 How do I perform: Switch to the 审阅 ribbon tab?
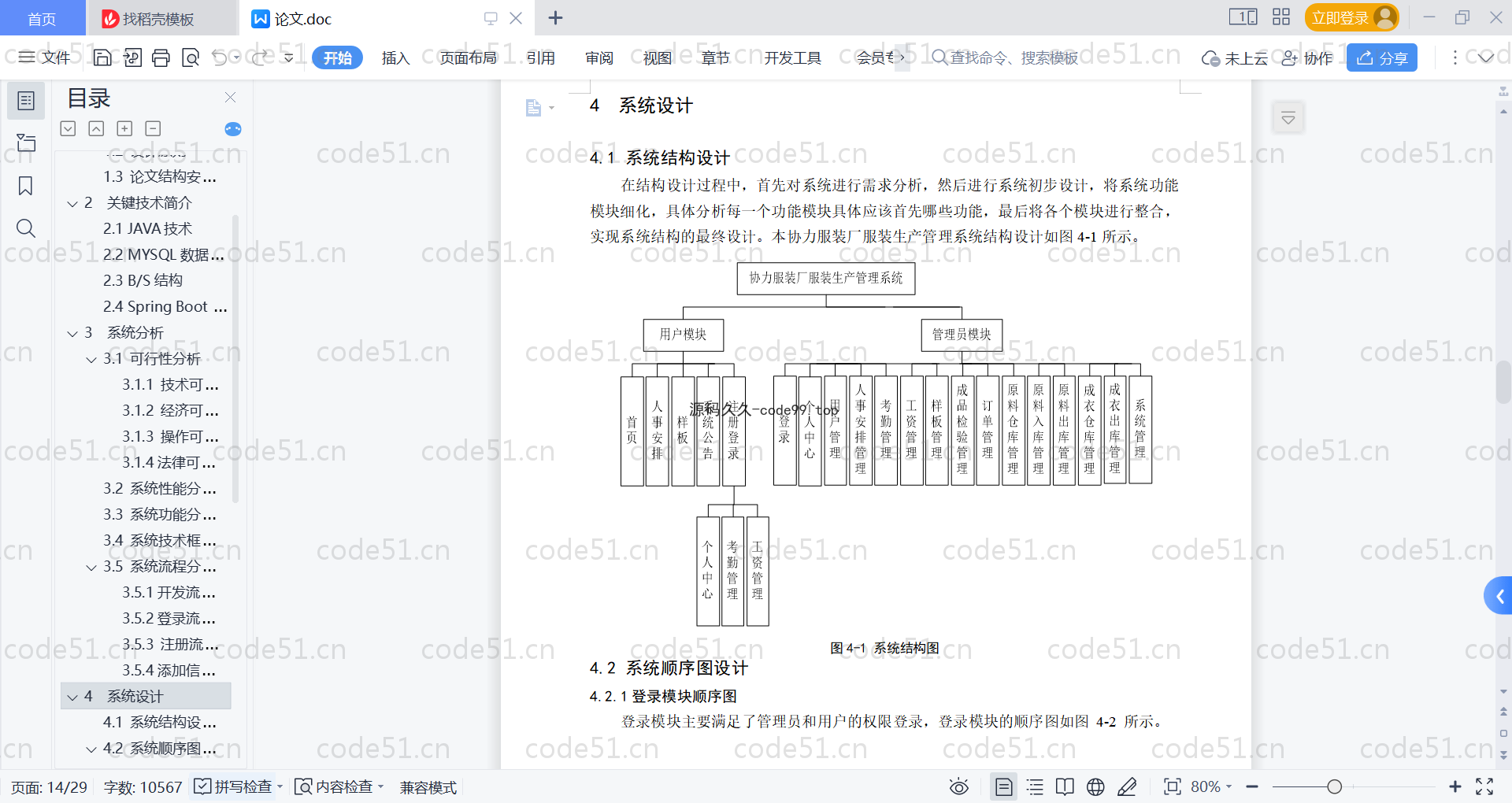click(x=599, y=57)
